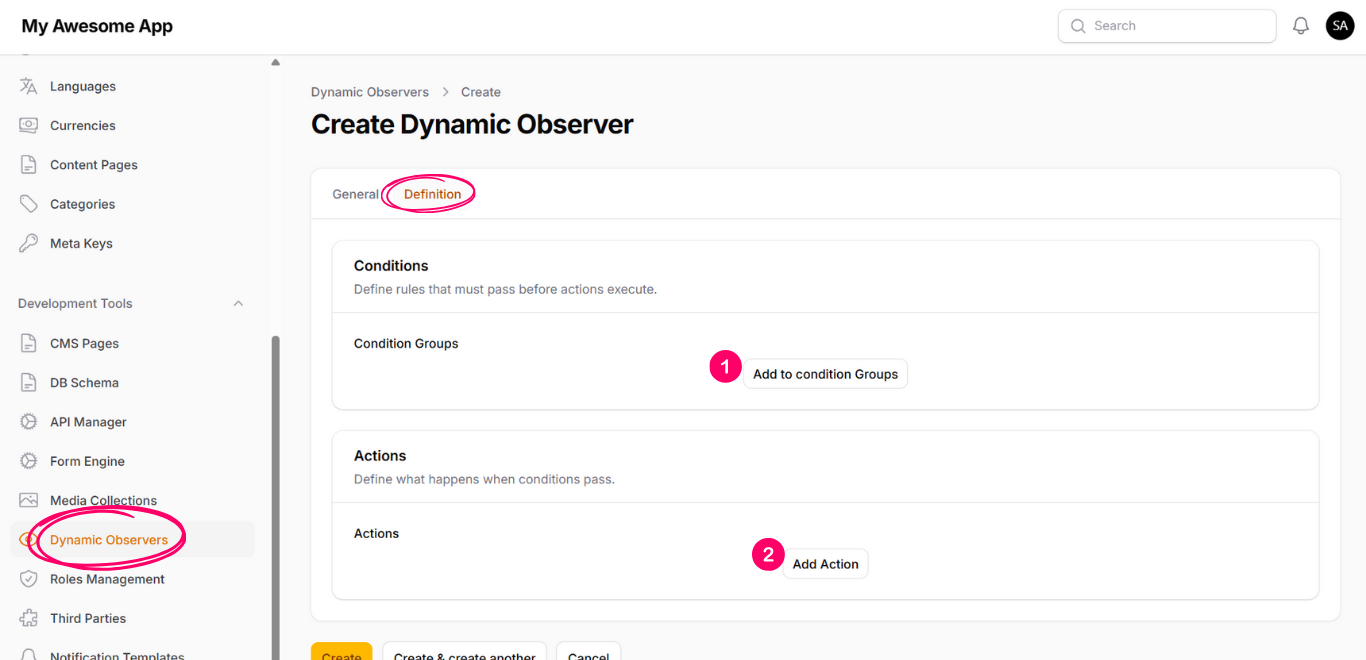Switch to the General tab
This screenshot has width=1366, height=660.
point(355,194)
